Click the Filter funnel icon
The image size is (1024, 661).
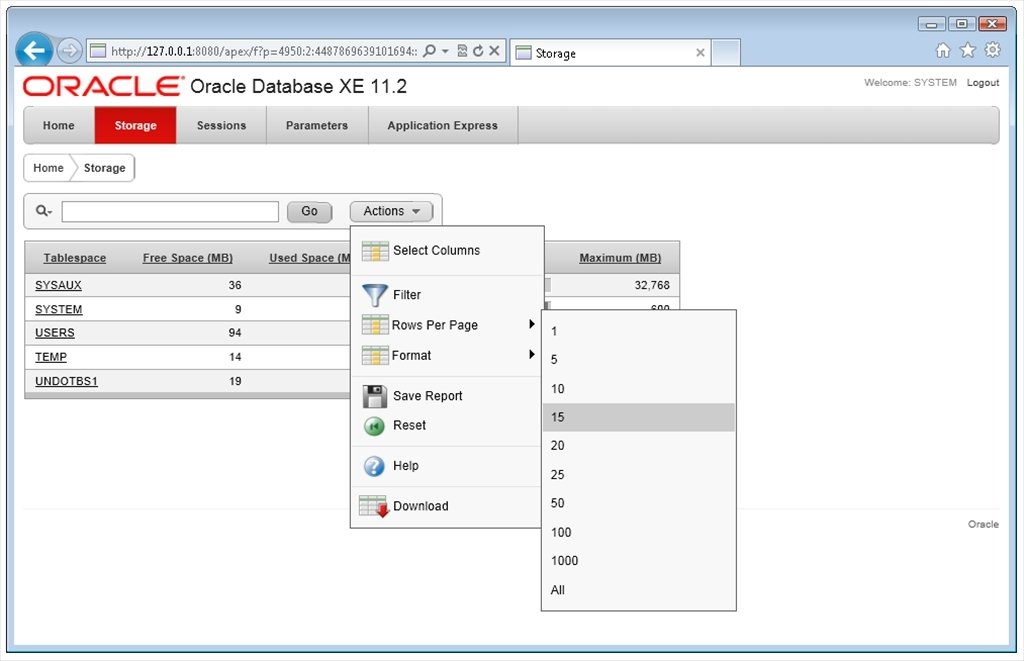375,295
